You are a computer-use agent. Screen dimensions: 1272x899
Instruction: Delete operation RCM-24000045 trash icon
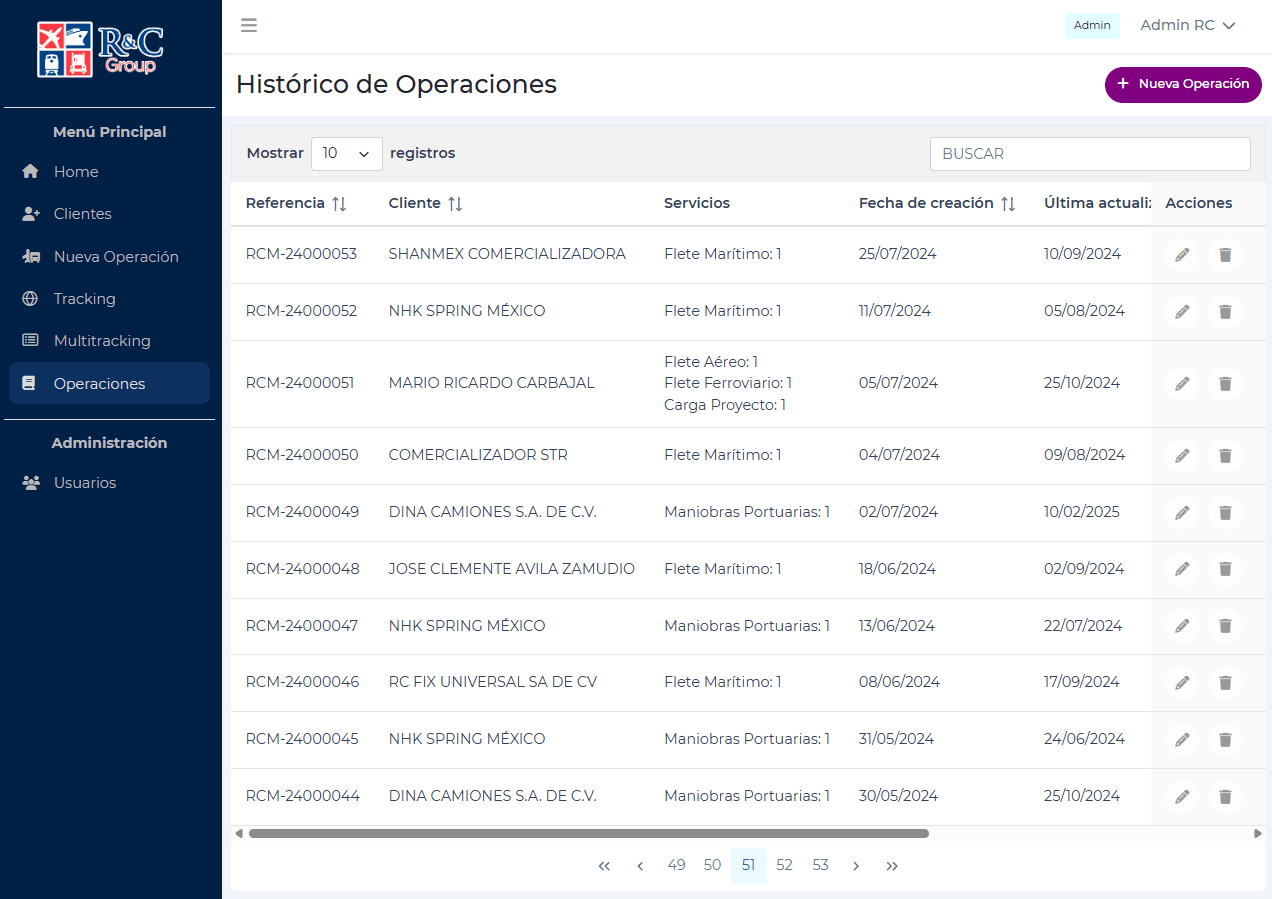[1225, 740]
